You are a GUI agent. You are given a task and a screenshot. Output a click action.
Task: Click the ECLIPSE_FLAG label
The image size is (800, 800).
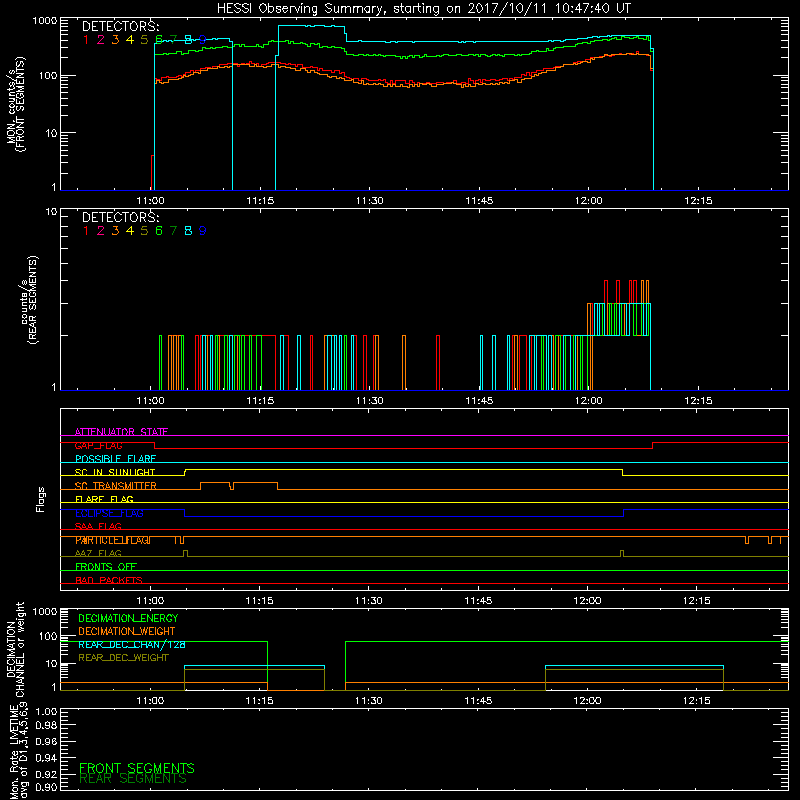[109, 513]
